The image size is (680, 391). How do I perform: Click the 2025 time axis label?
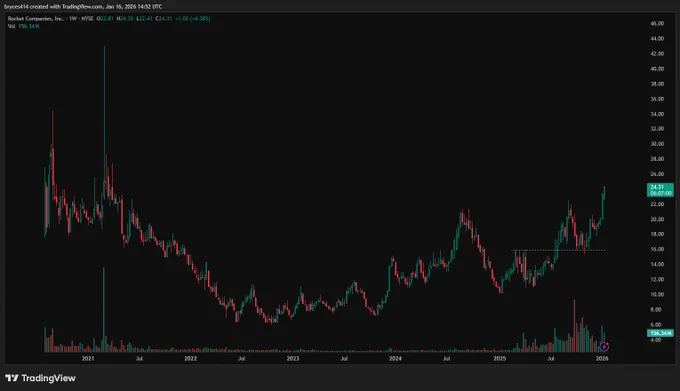500,358
